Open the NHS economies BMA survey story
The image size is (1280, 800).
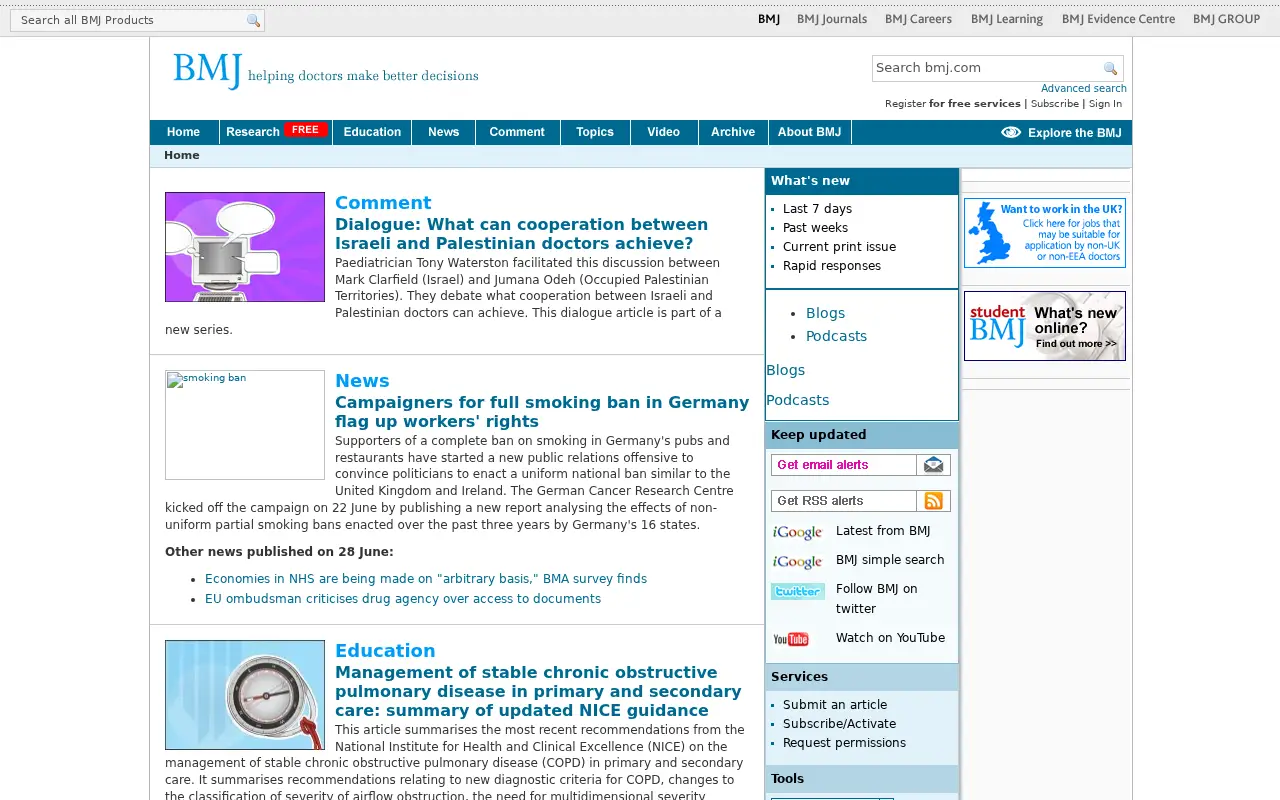[x=426, y=579]
